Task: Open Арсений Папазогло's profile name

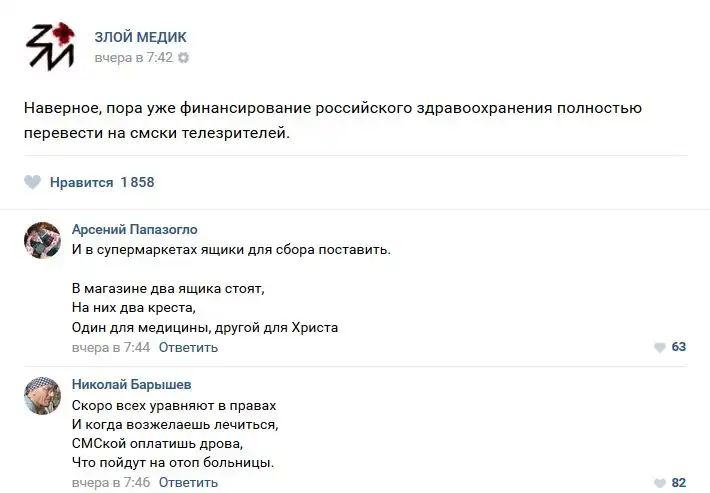Action: [134, 229]
